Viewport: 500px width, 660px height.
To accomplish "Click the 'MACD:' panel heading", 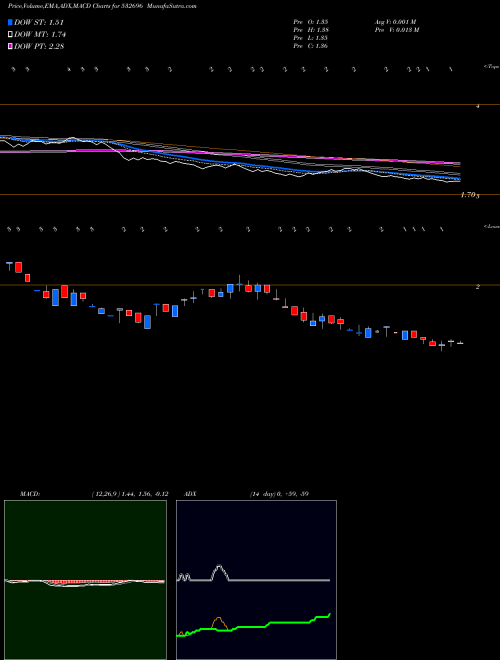I will point(30,494).
